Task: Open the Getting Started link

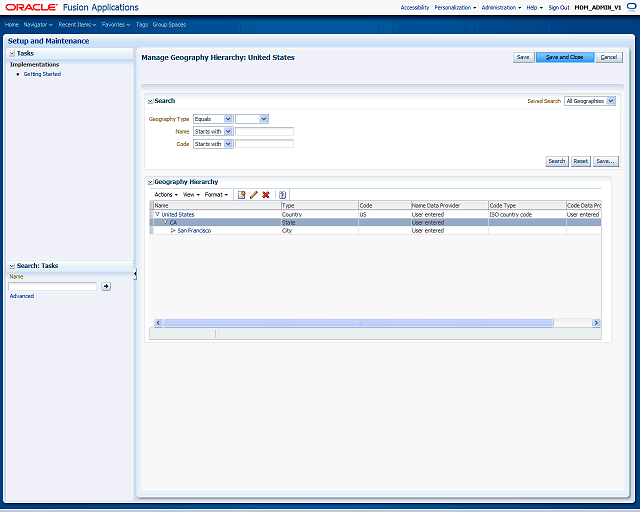Action: pyautogui.click(x=42, y=74)
